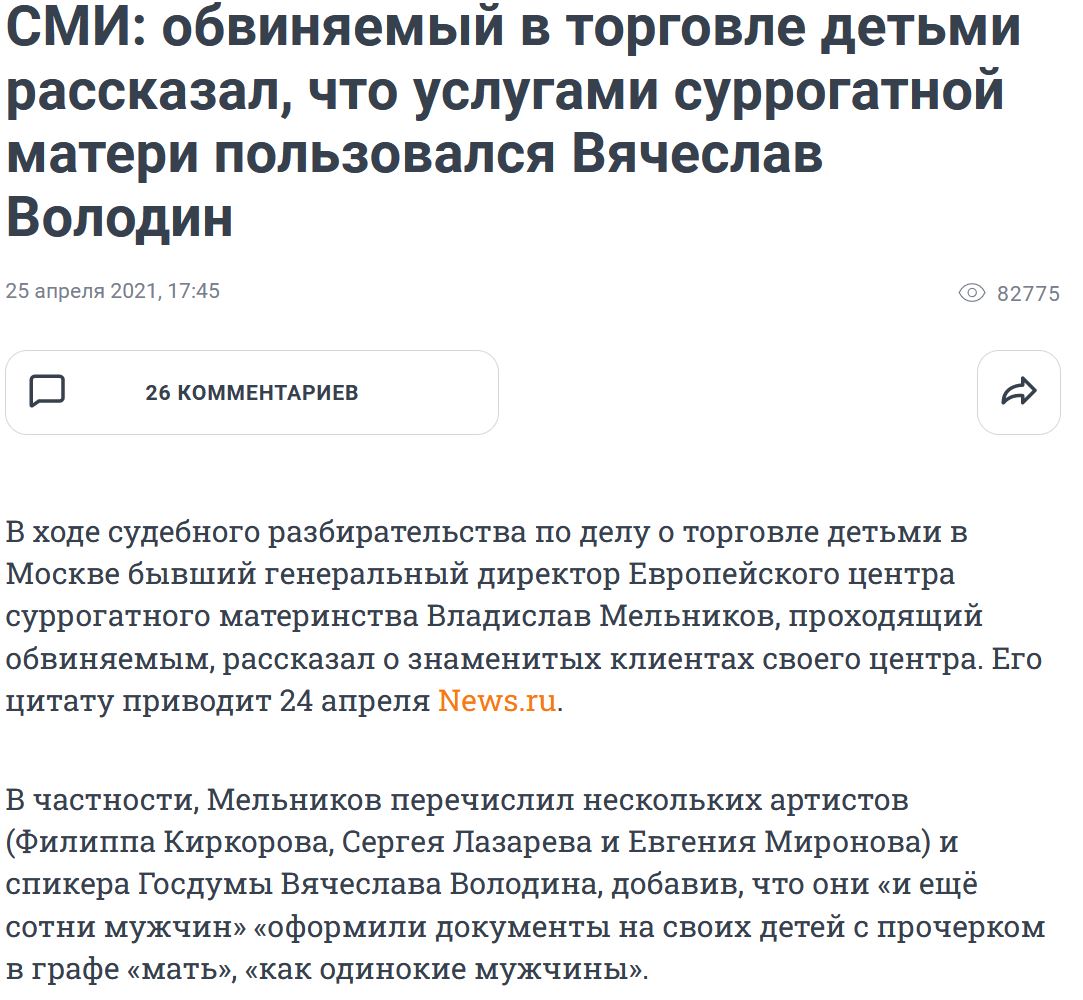Open the 26 комментариев section
Image resolution: width=1083 pixels, height=1000 pixels.
click(251, 392)
